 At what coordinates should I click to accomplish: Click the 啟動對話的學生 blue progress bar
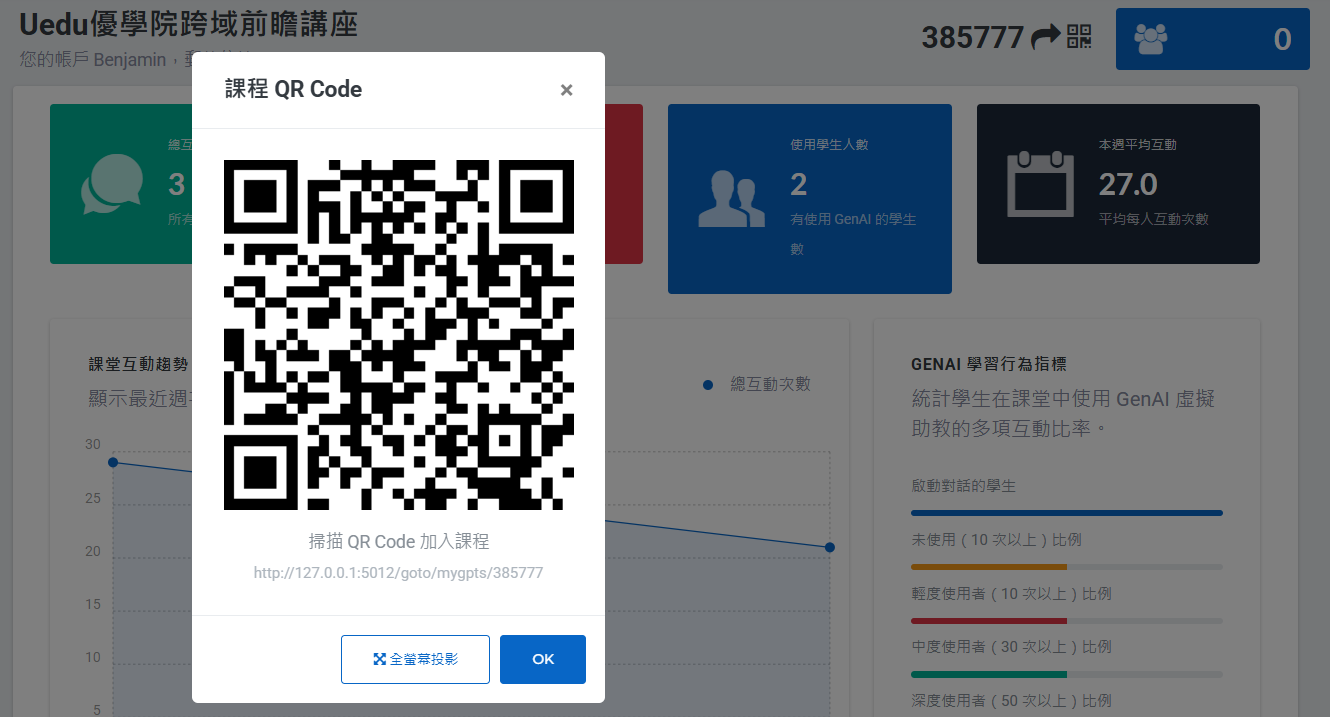(x=1066, y=512)
